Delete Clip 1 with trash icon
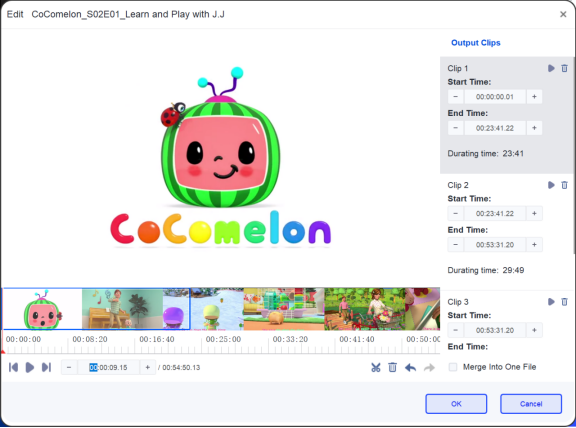The height and width of the screenshot is (428, 576). [x=564, y=68]
